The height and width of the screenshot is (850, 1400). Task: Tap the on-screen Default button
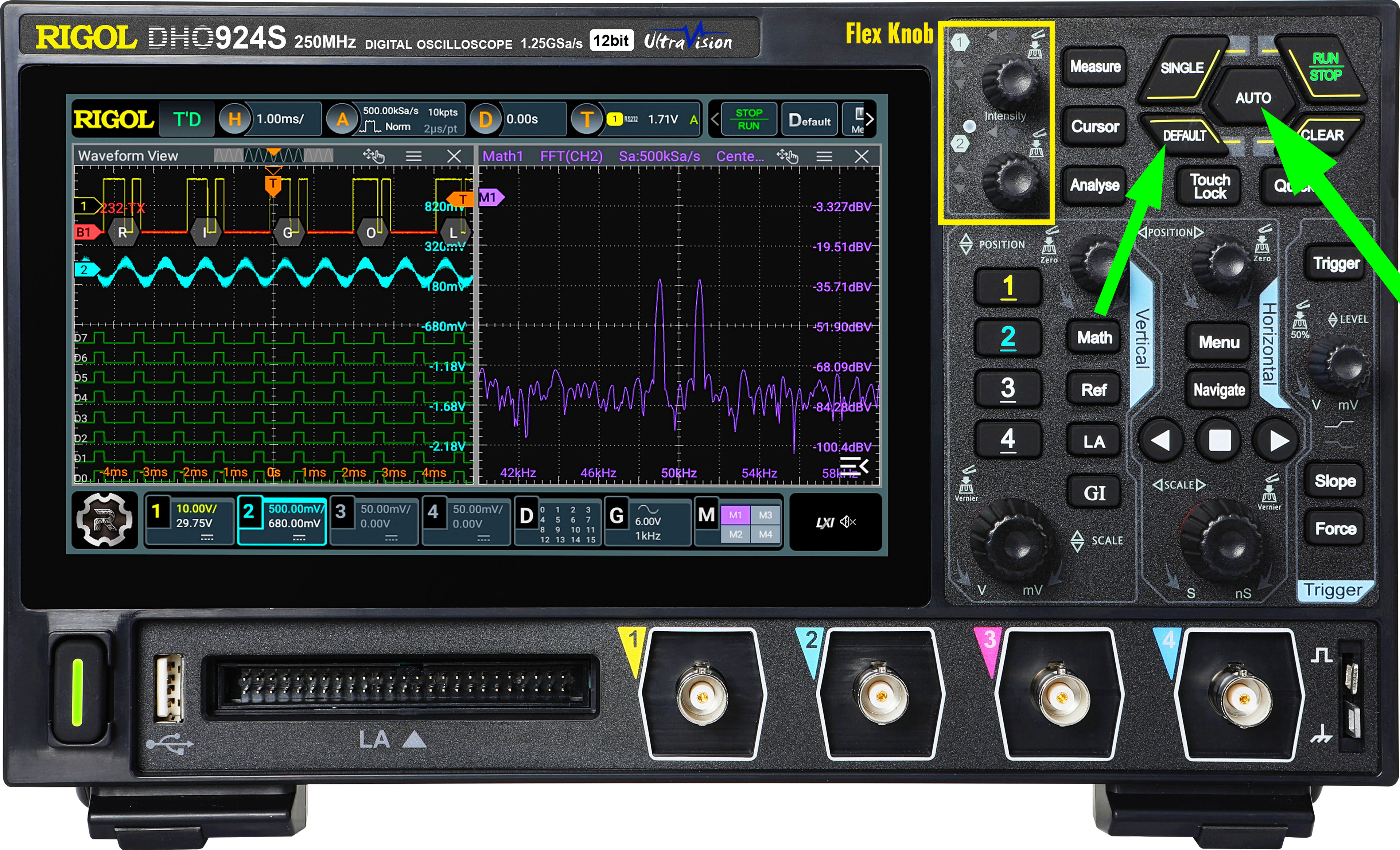click(809, 119)
